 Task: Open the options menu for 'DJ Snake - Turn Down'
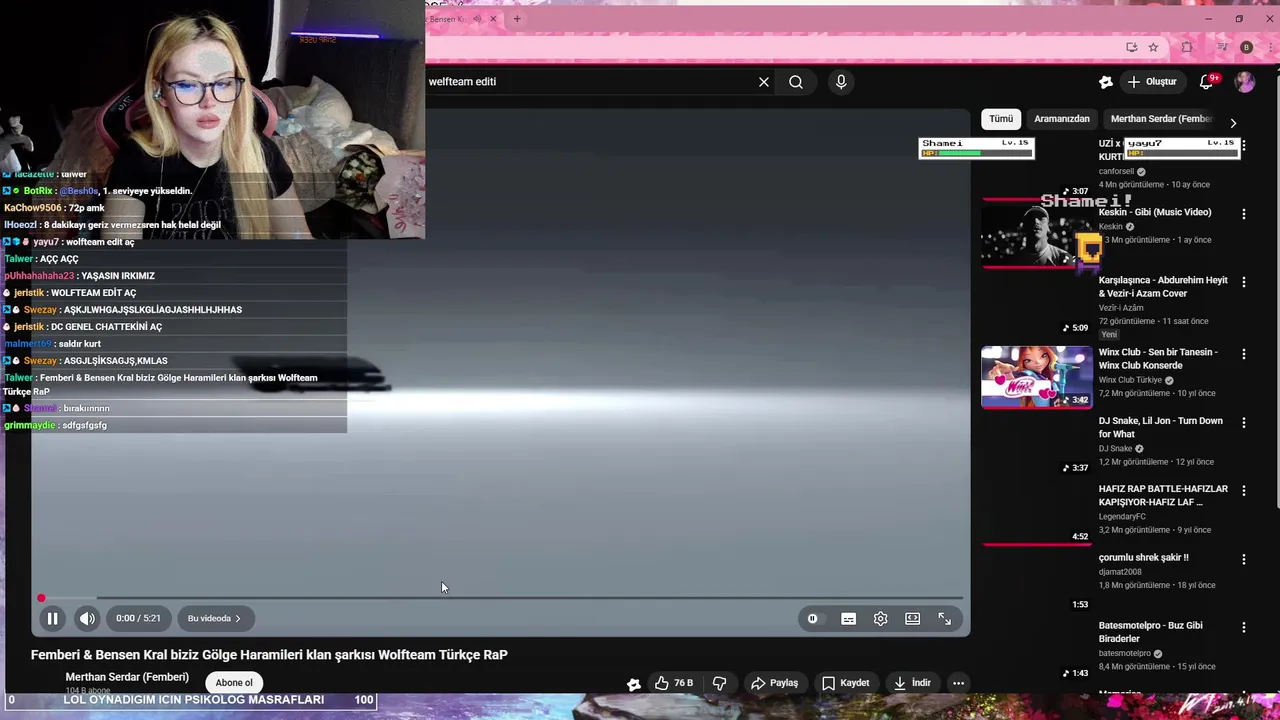[1244, 423]
